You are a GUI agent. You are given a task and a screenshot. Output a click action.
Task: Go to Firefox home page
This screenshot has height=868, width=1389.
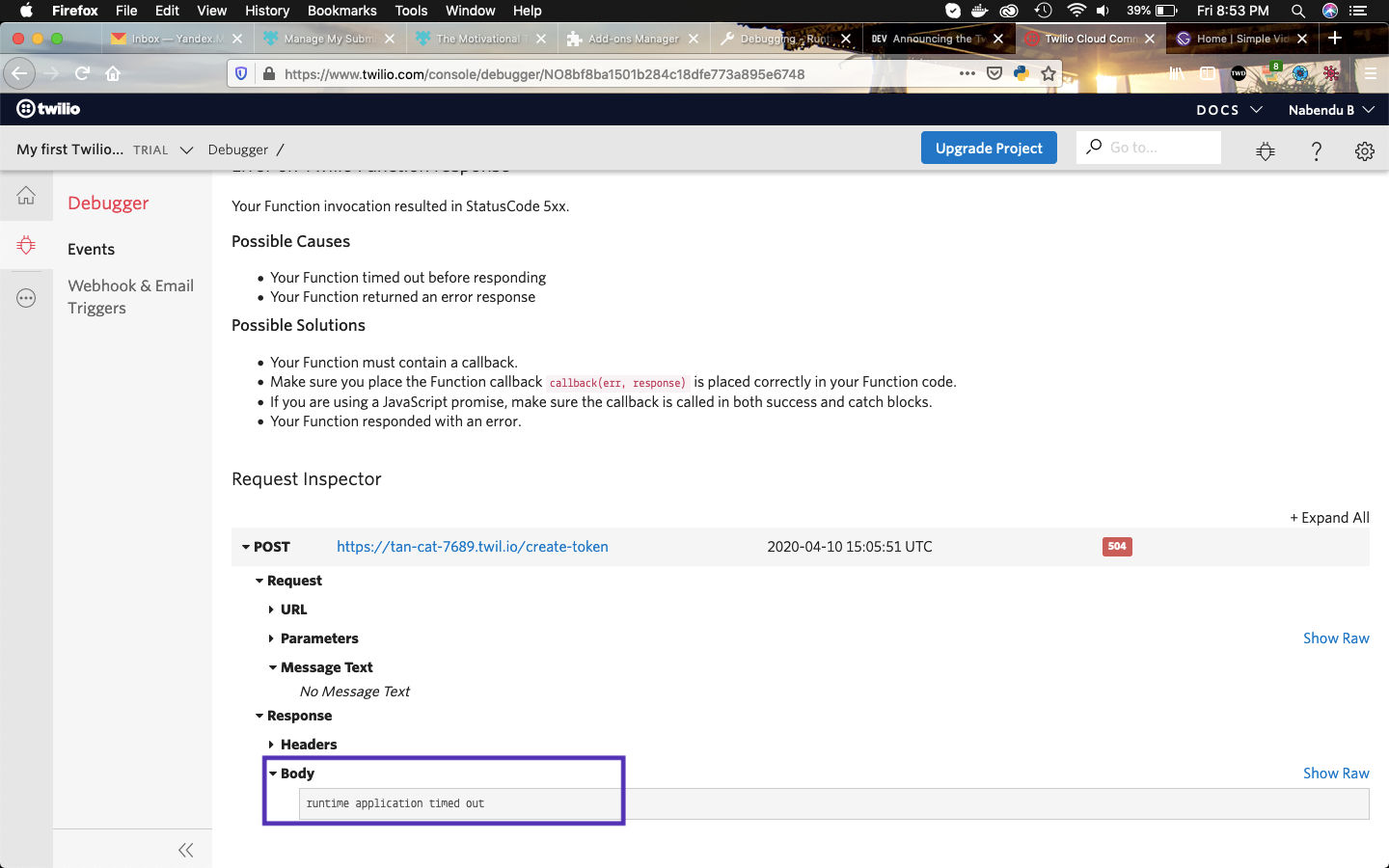[113, 73]
